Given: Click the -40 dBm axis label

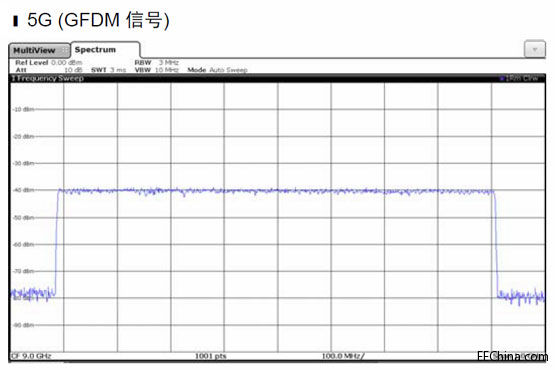Looking at the screenshot, I should (x=23, y=190).
